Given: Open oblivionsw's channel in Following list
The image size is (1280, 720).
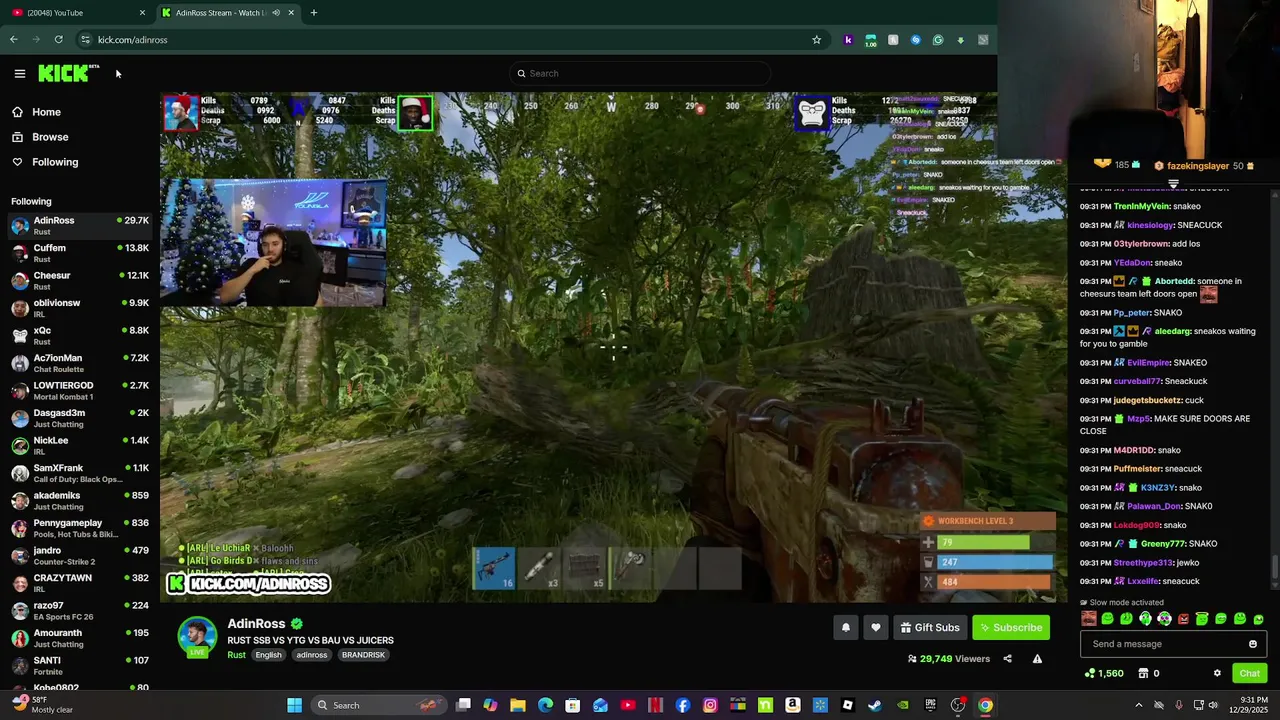Looking at the screenshot, I should pos(80,308).
